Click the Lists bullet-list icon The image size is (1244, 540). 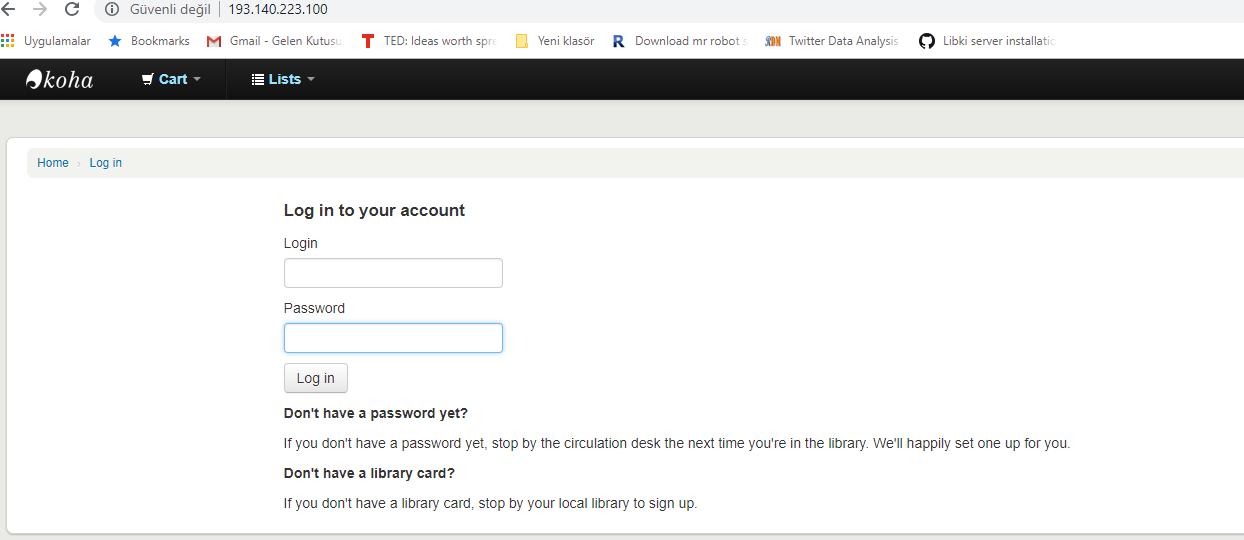pos(258,79)
